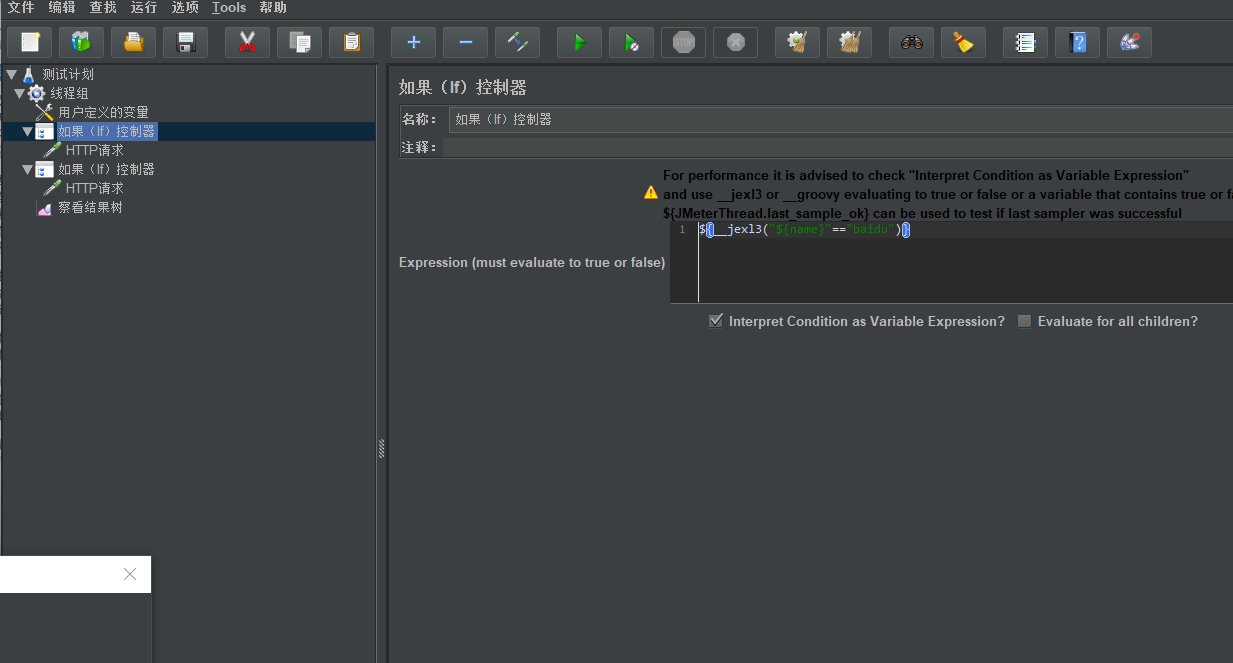Click into the 名称 name field
Viewport: 1233px width, 663px height.
[840, 119]
